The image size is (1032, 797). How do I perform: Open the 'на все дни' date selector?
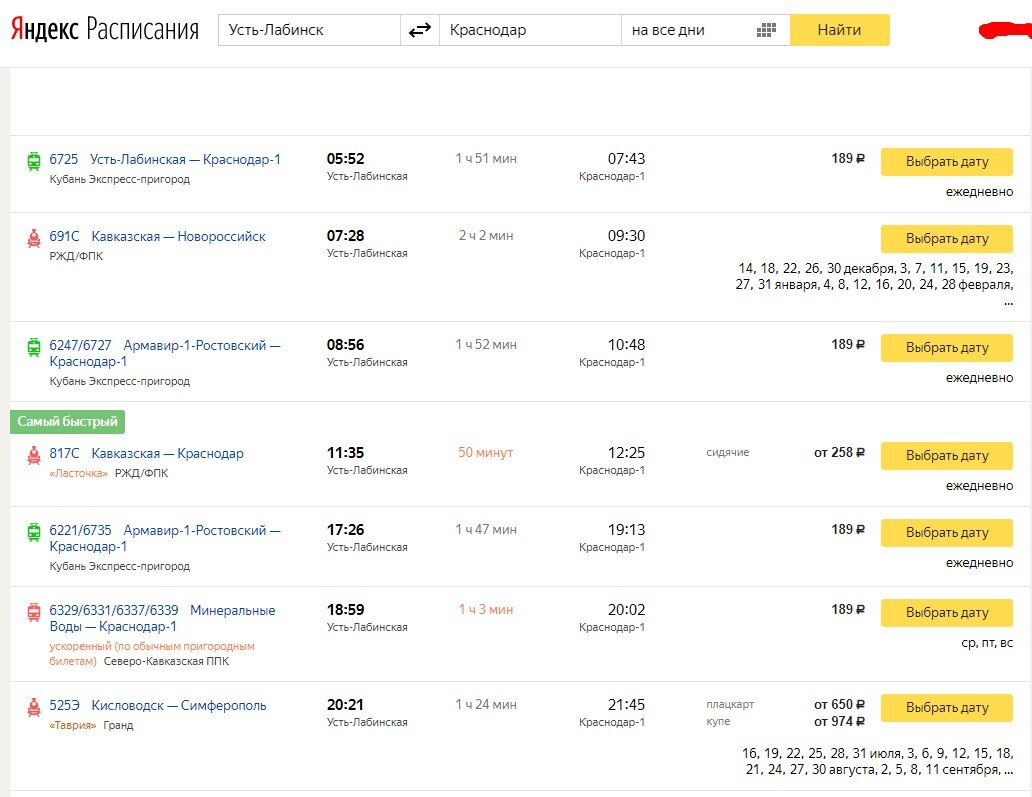pyautogui.click(x=690, y=30)
